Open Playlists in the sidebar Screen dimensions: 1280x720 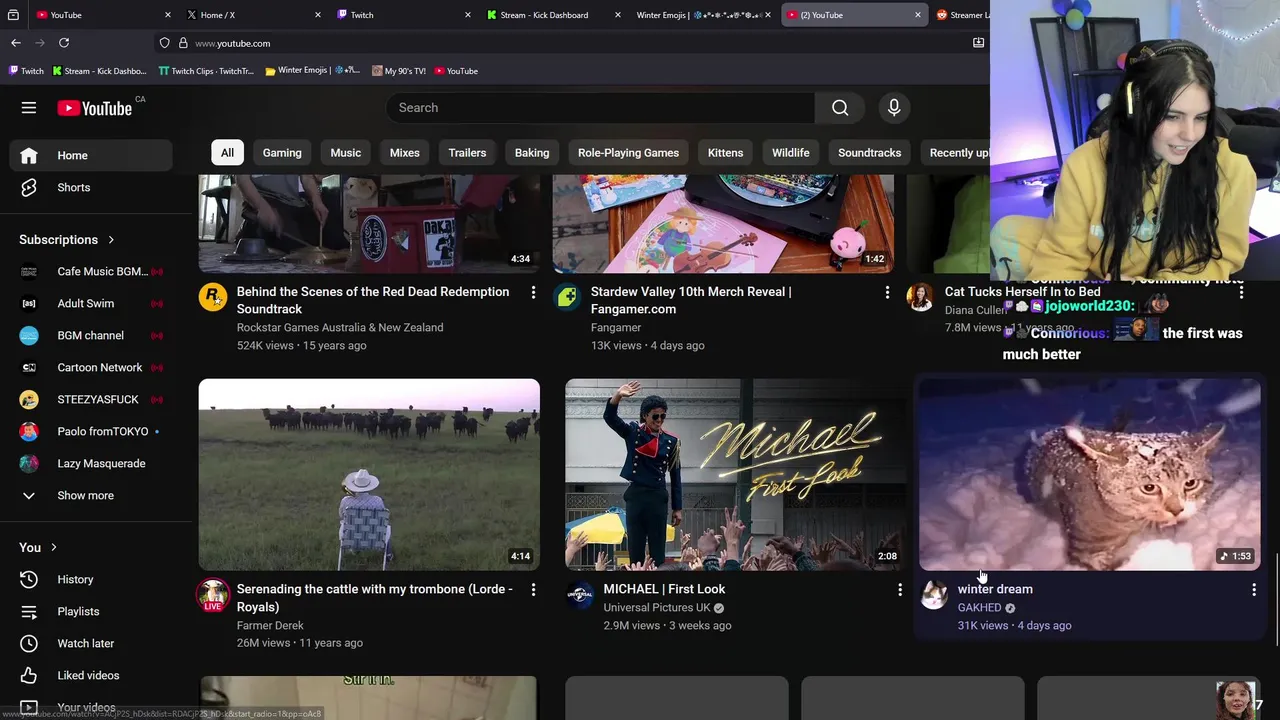(91, 611)
